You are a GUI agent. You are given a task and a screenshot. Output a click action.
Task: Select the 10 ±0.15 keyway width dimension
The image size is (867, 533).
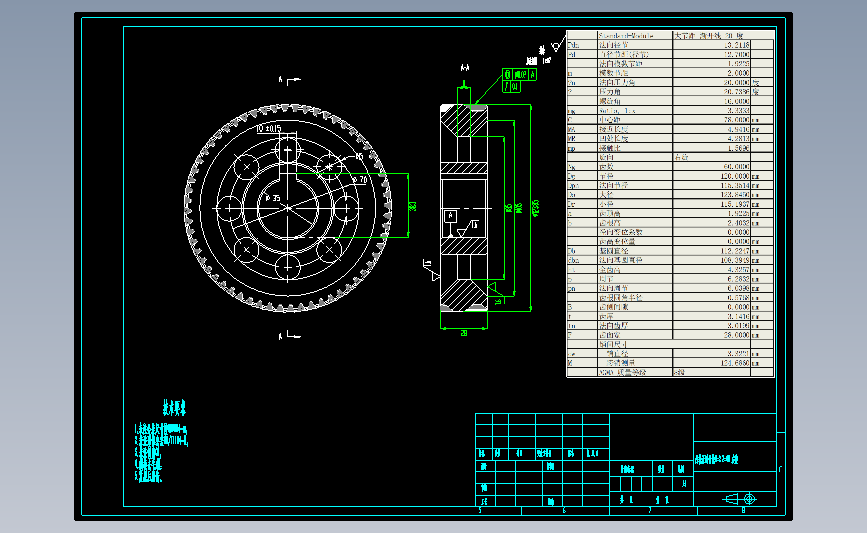[x=269, y=128]
